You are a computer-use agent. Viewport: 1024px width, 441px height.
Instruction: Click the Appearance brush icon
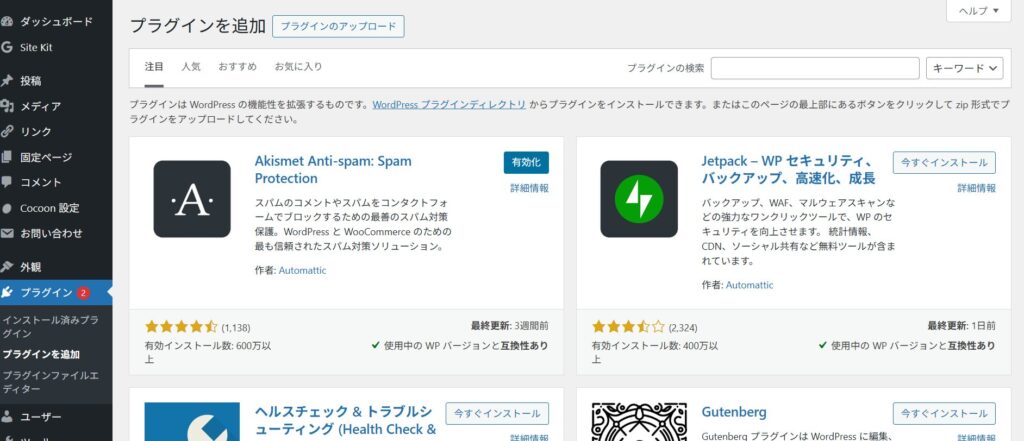point(7,267)
